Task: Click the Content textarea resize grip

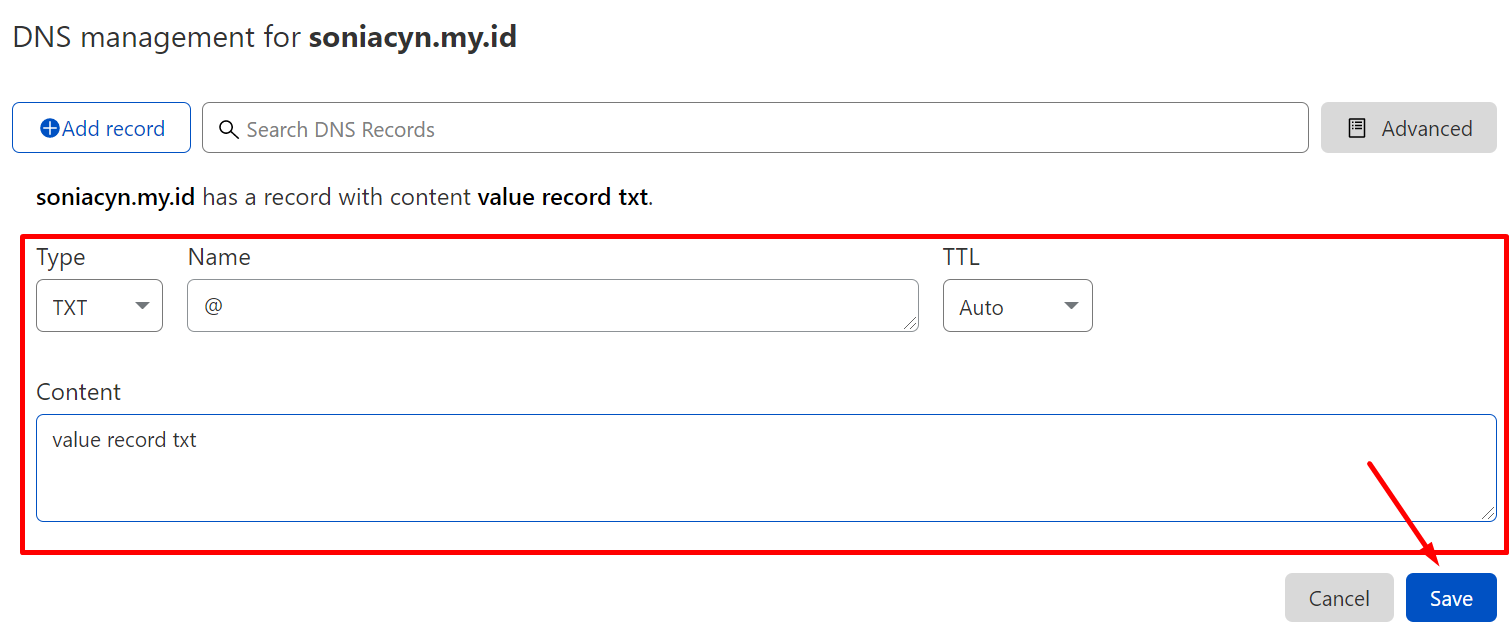Action: pyautogui.click(x=1489, y=513)
